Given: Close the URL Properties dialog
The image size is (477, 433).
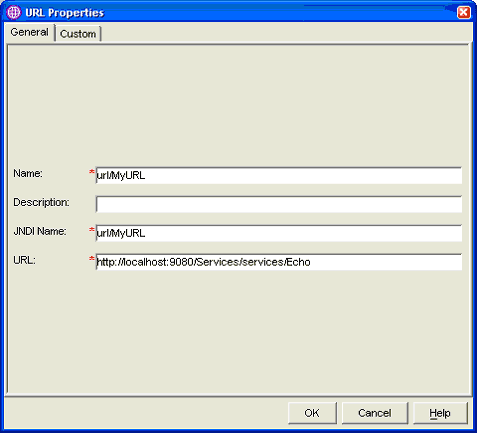Looking at the screenshot, I should tap(464, 13).
